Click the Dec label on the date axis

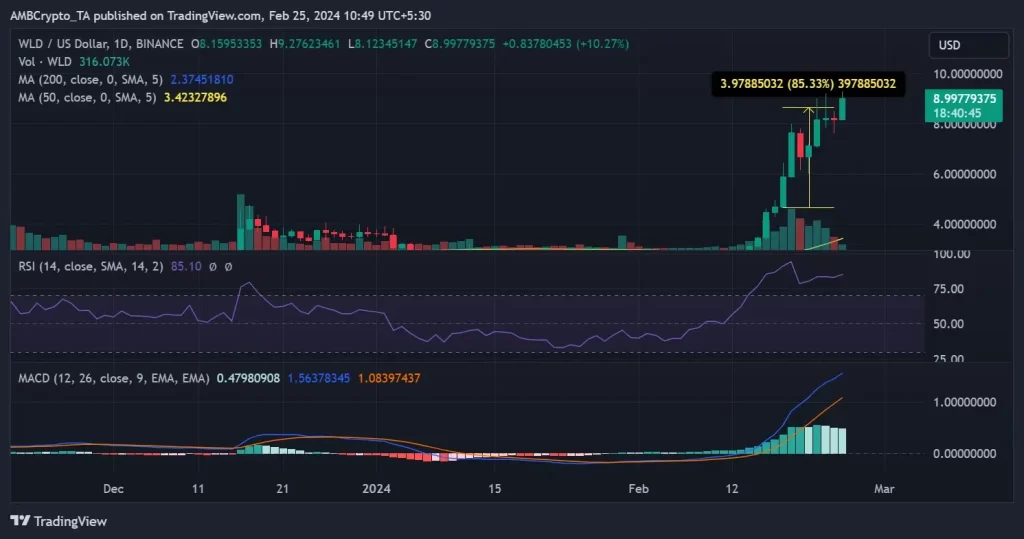click(x=113, y=489)
